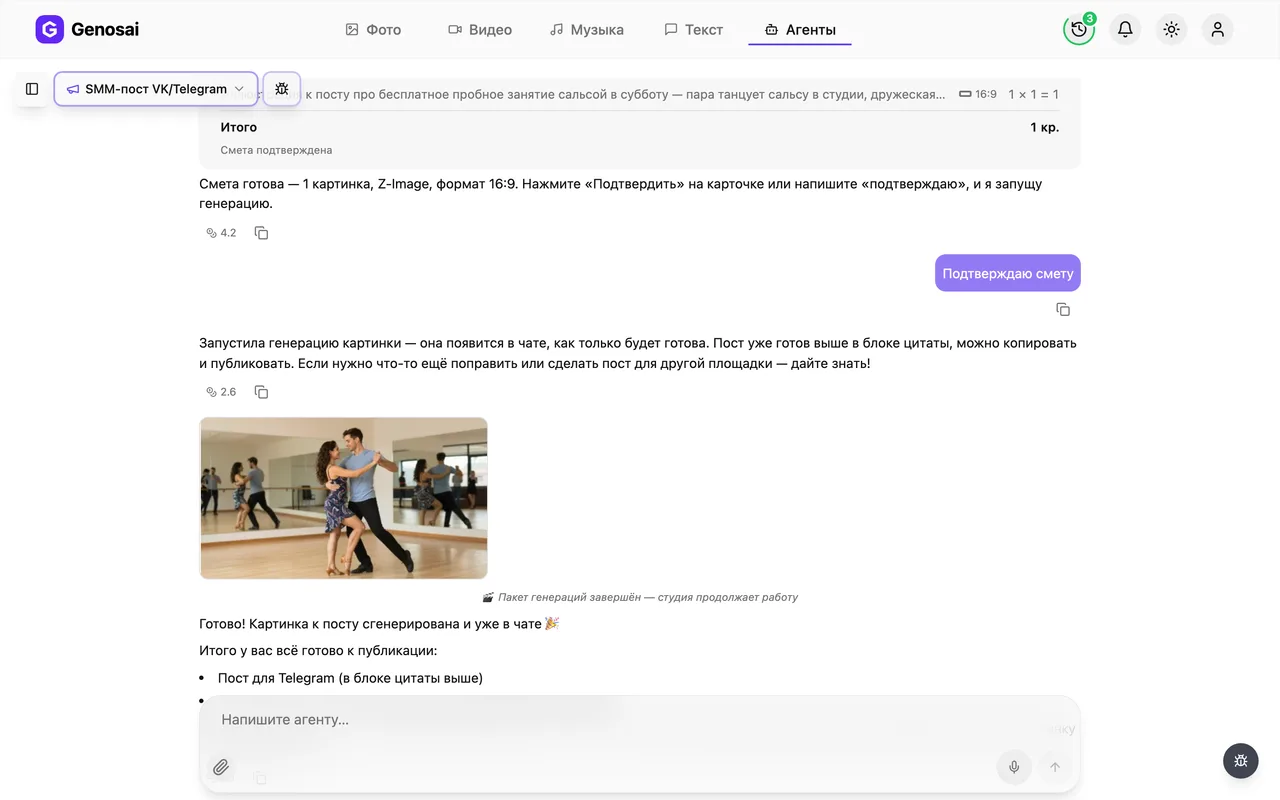This screenshot has height=800, width=1280.
Task: Toggle the sidebar panel icon
Action: 32,89
